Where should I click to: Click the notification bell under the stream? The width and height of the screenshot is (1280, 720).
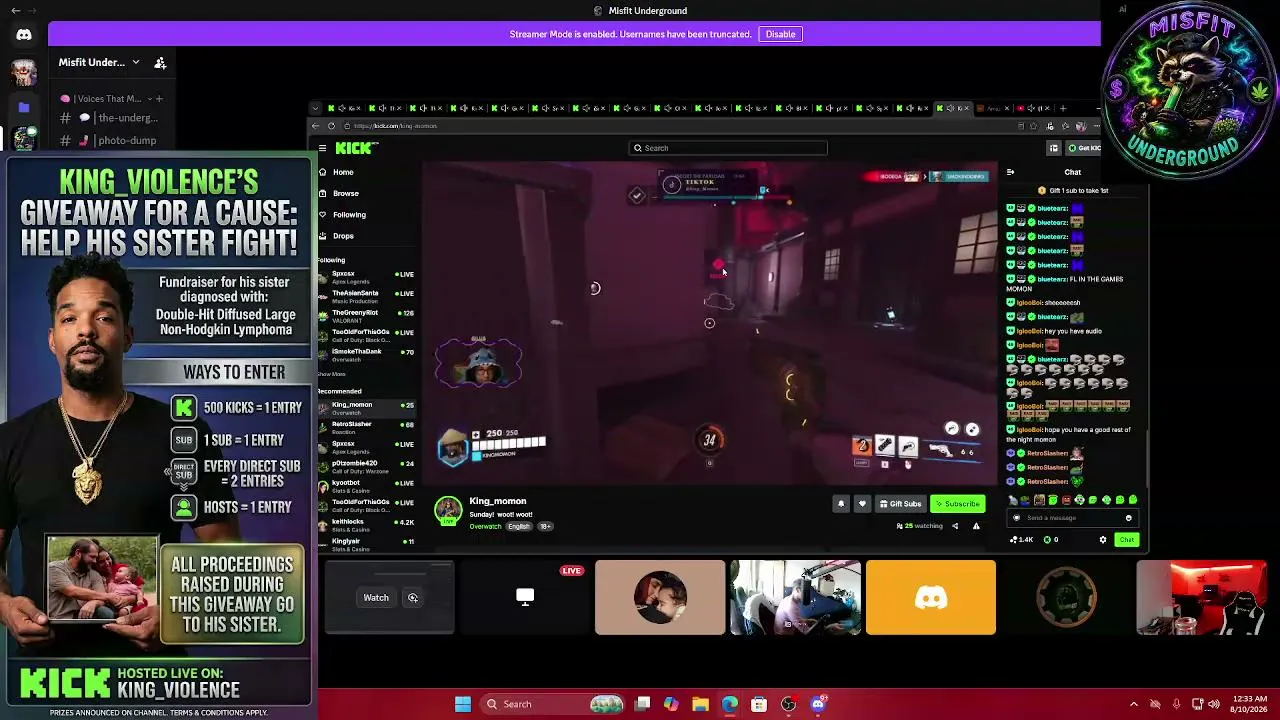[841, 504]
